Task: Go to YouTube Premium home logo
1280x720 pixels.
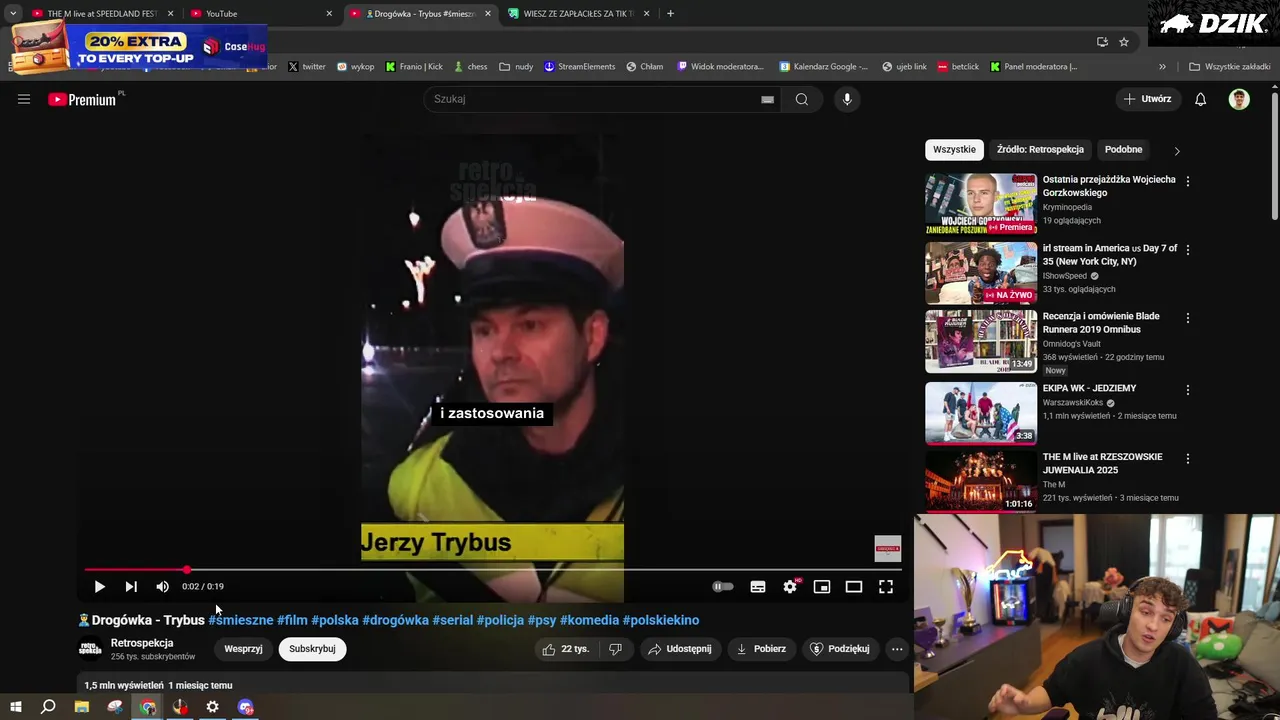Action: (x=84, y=99)
